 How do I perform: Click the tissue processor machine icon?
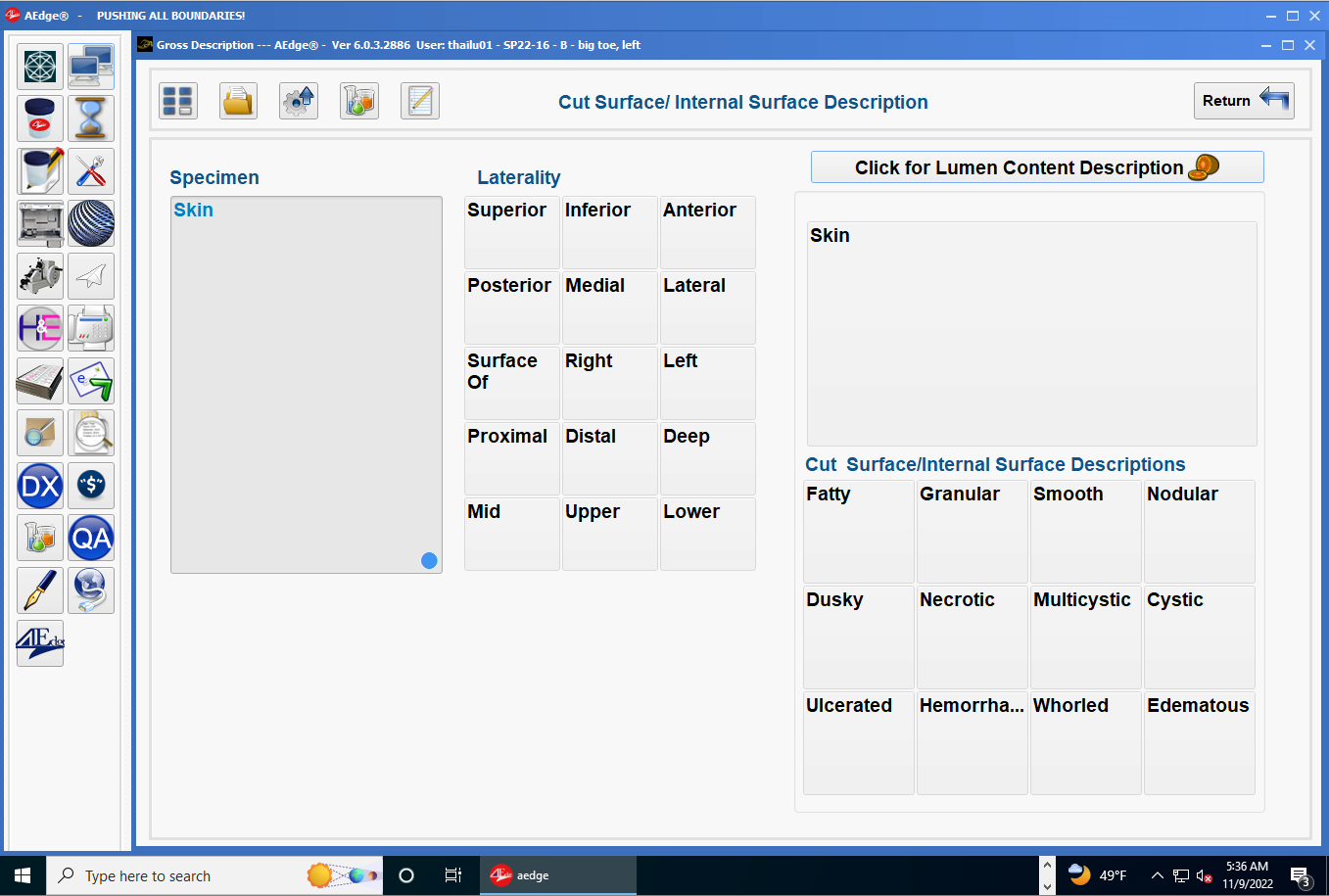pyautogui.click(x=40, y=223)
